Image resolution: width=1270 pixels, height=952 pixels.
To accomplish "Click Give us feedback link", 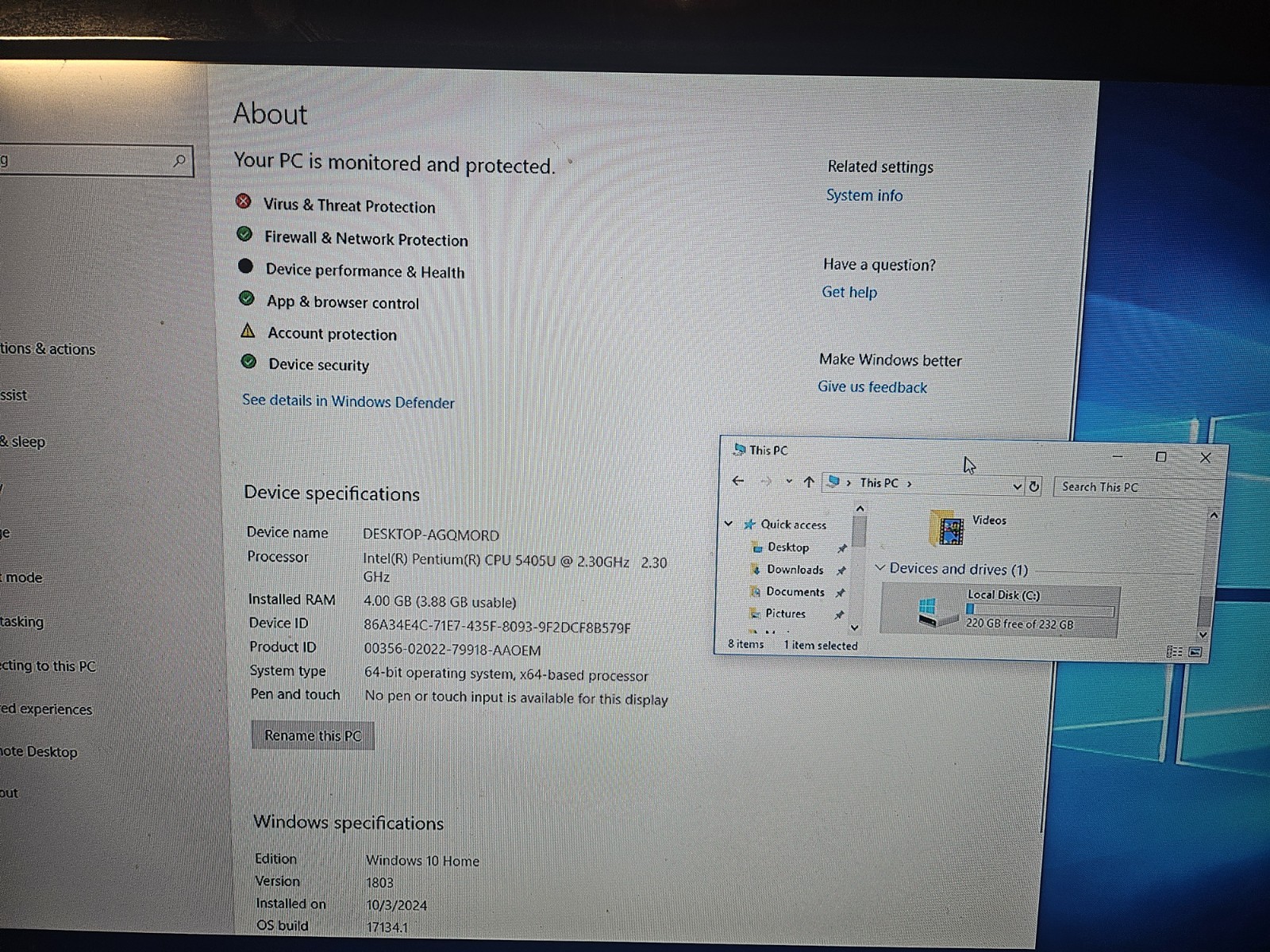I will click(x=872, y=387).
